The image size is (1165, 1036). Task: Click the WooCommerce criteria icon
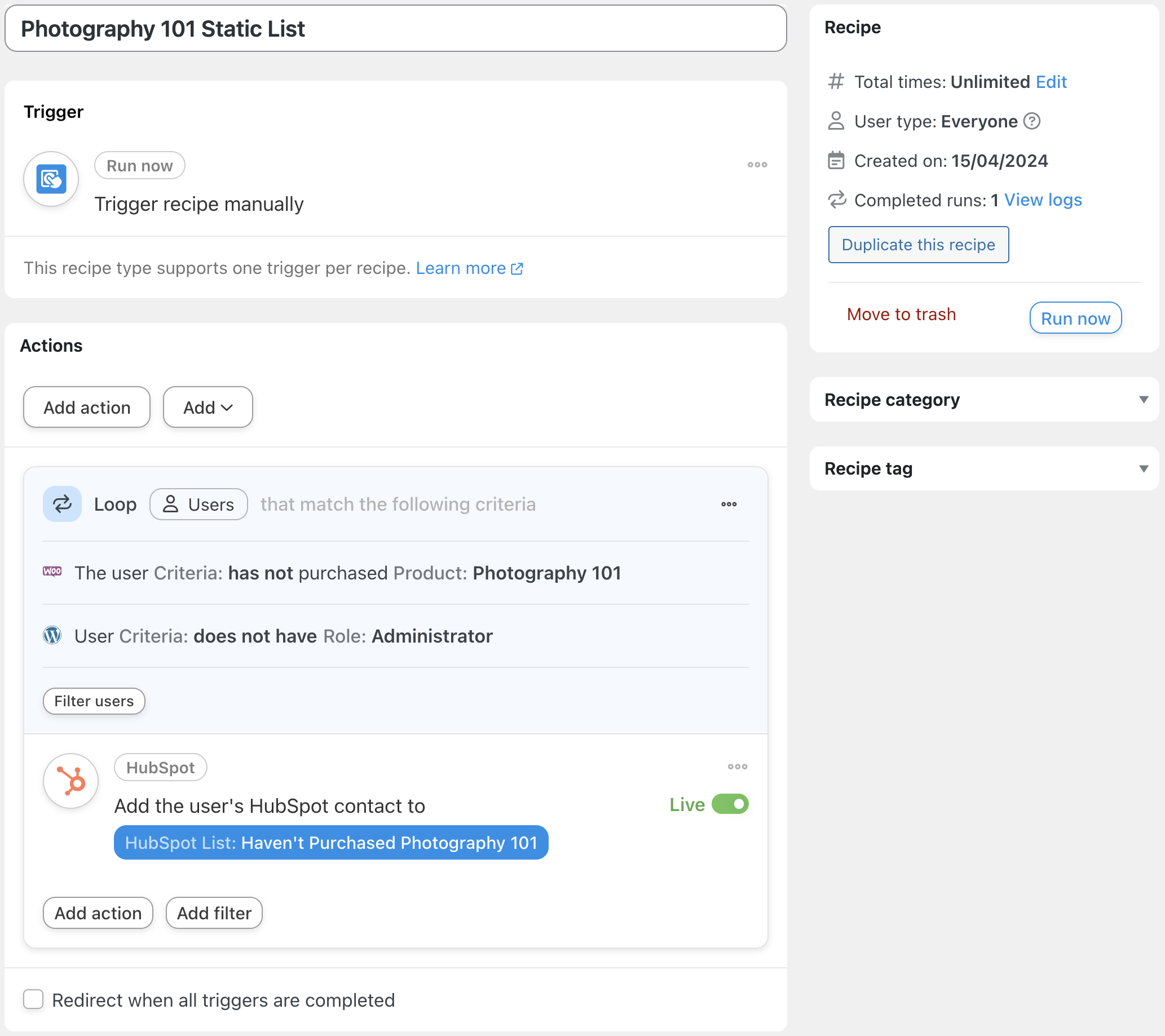coord(52,572)
